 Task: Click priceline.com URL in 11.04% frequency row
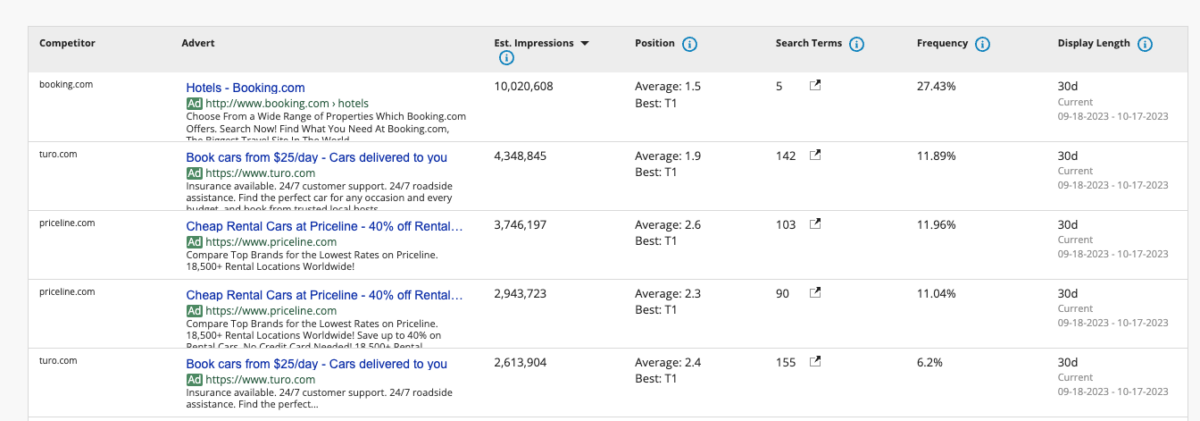click(272, 311)
